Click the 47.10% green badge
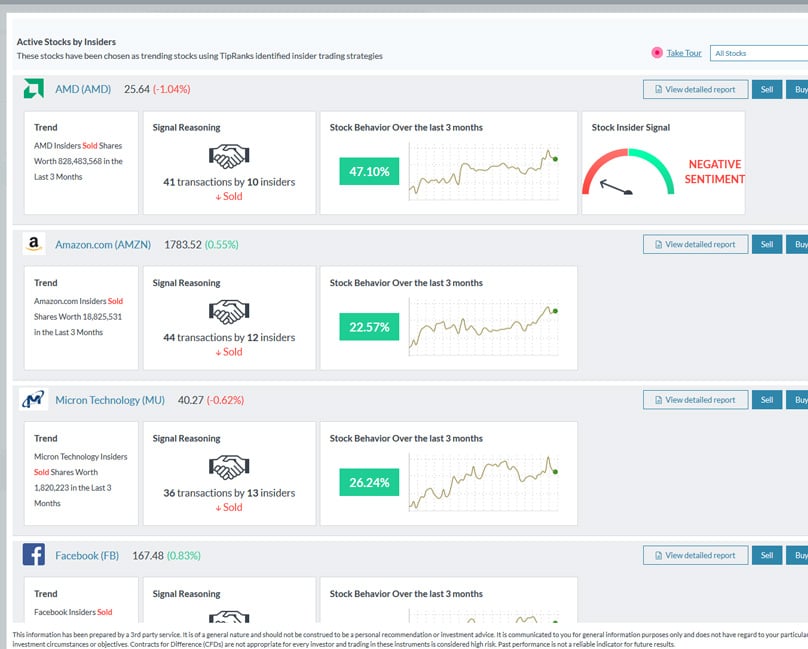Screen dimensions: 808x649 coord(369,171)
